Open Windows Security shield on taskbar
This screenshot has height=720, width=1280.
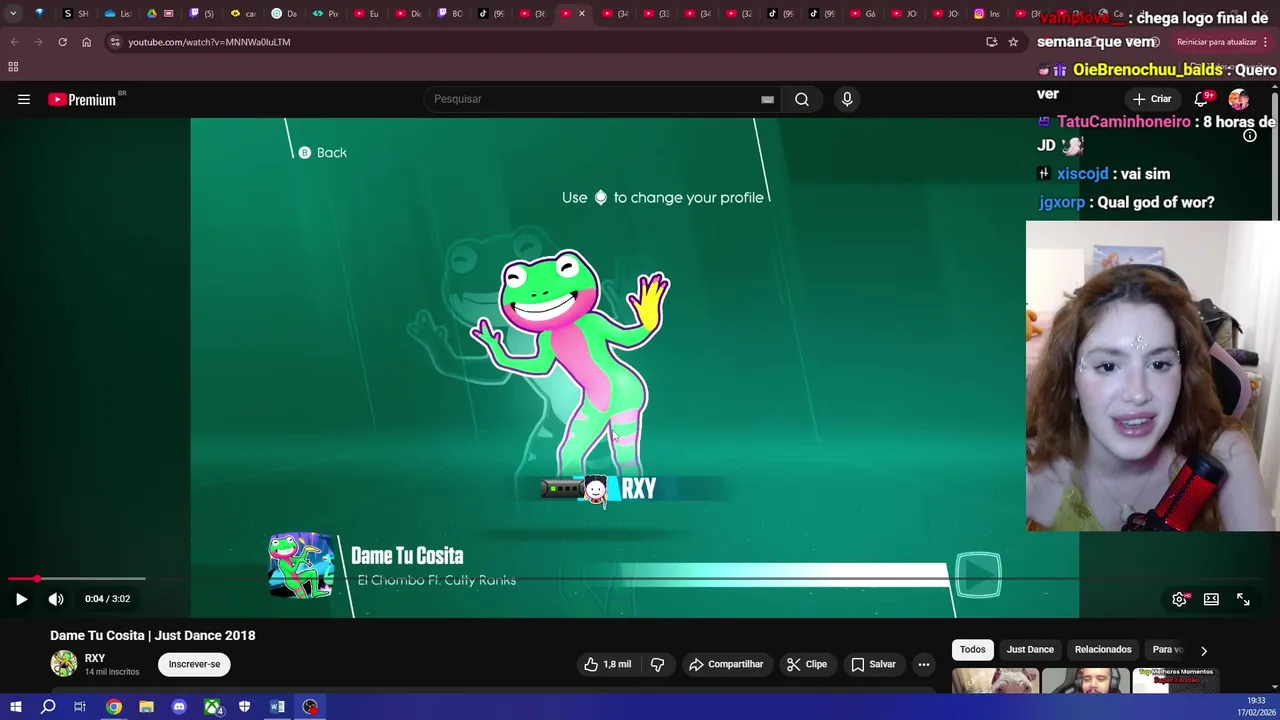[245, 707]
